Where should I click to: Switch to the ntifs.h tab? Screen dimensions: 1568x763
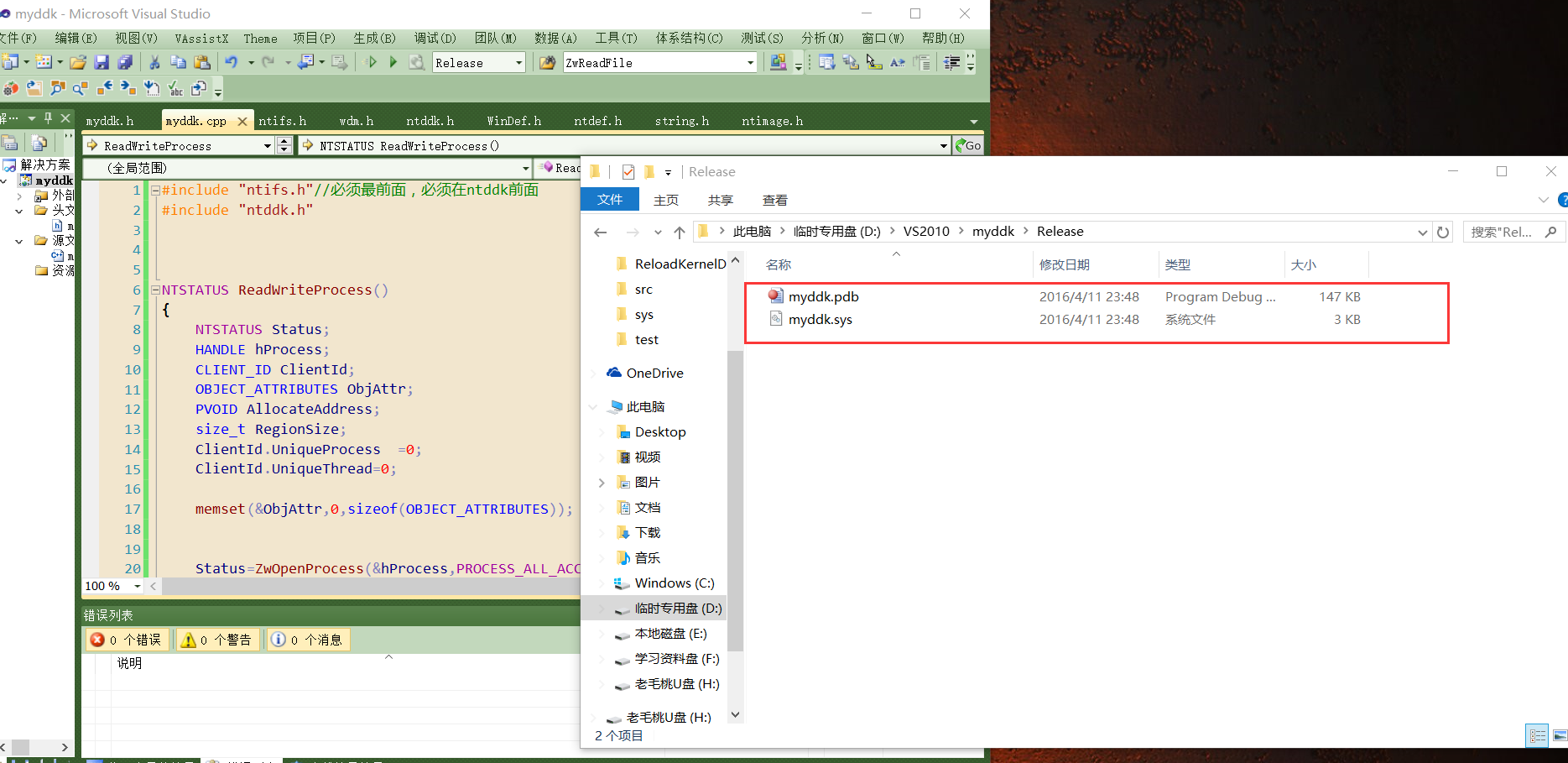tap(283, 121)
